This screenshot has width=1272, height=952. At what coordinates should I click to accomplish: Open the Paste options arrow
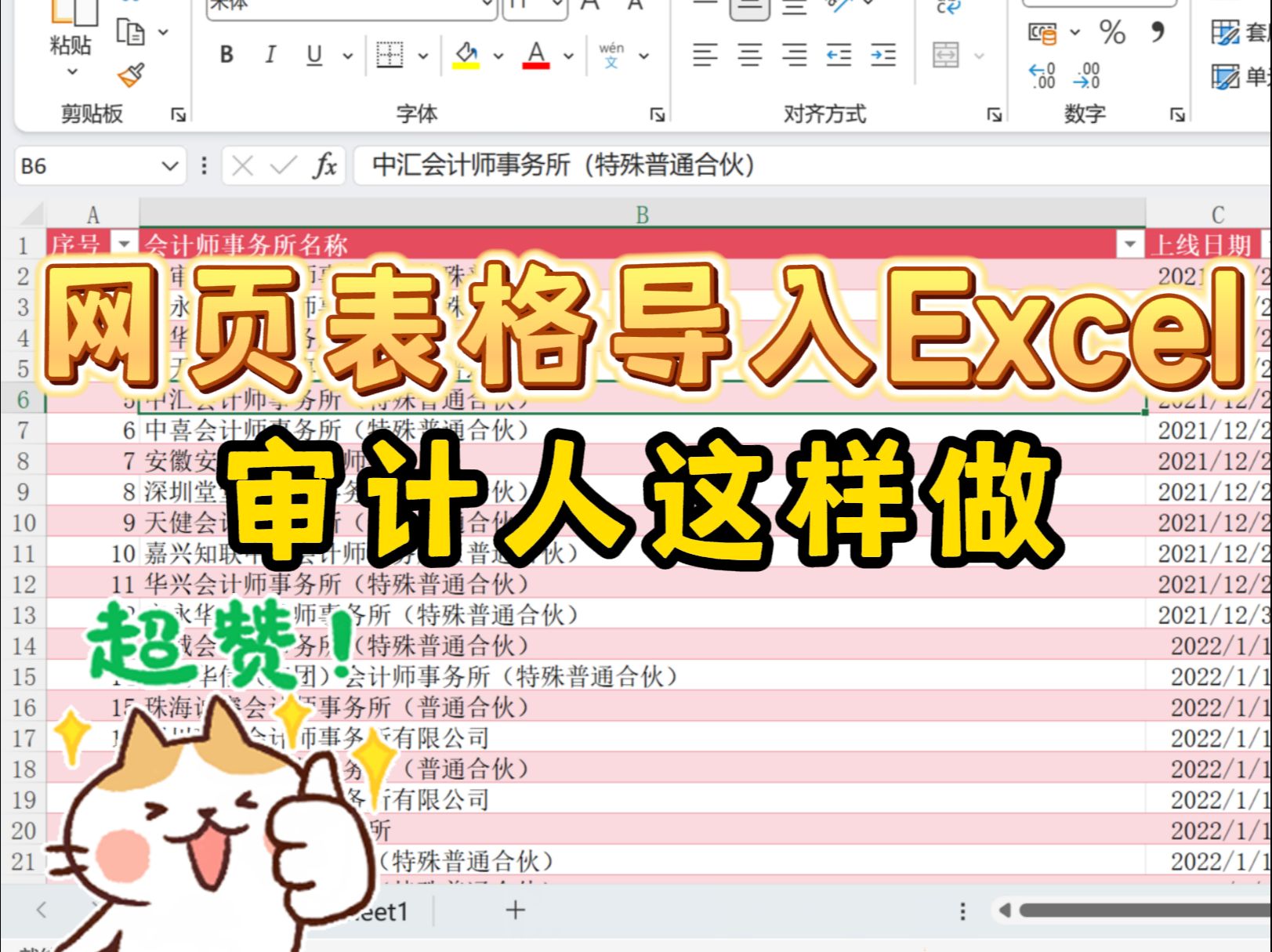(x=72, y=71)
